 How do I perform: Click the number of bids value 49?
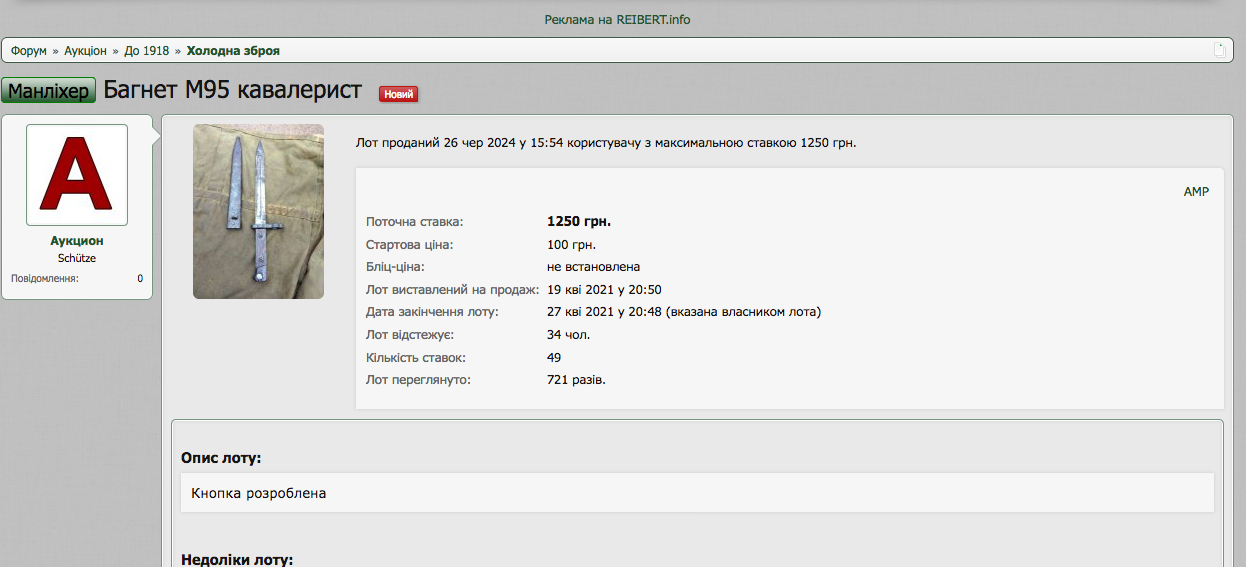554,357
